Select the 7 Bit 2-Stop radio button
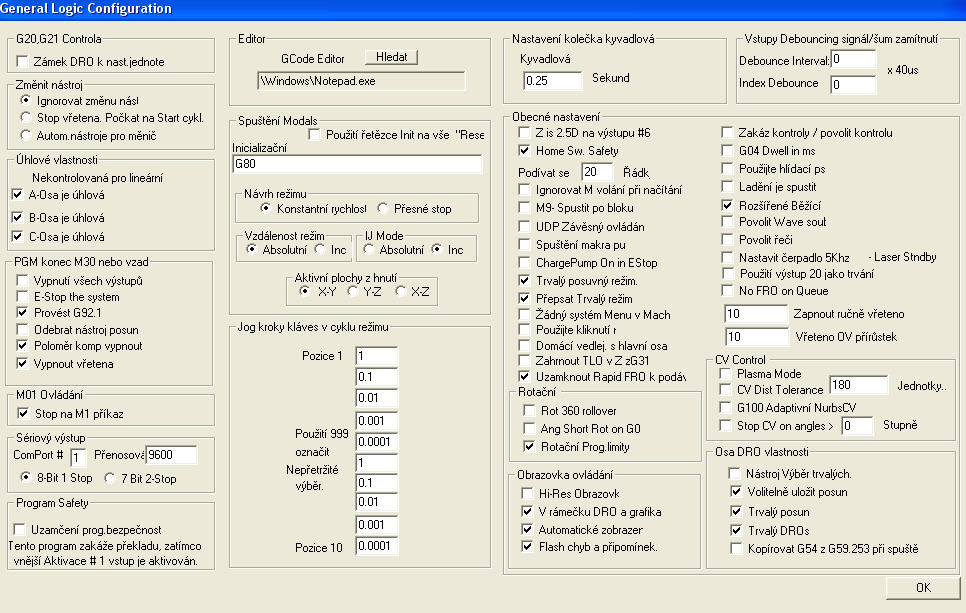The width and height of the screenshot is (966, 613). click(112, 478)
